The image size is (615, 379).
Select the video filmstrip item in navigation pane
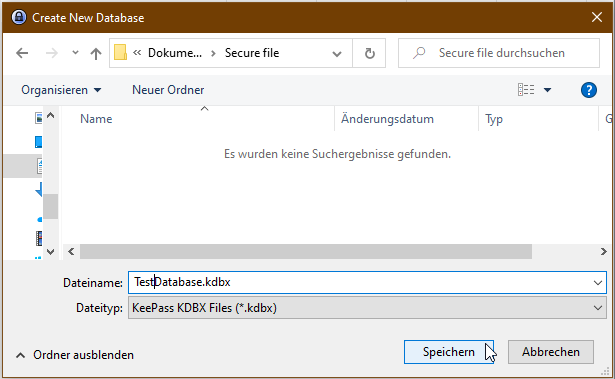click(x=39, y=238)
